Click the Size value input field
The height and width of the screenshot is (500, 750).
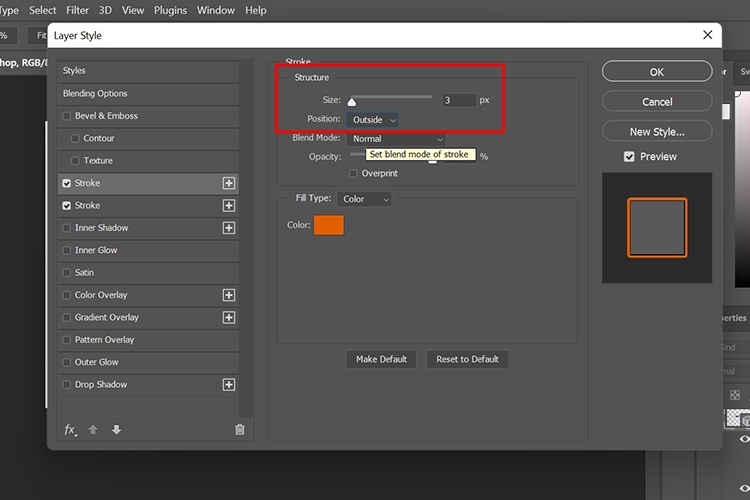459,100
